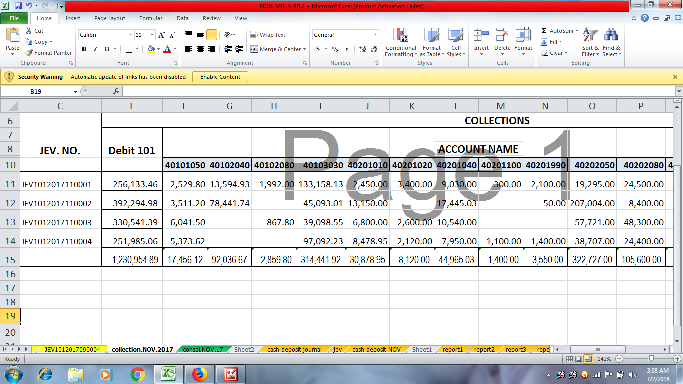Screen dimensions: 683x384
Task: Open Sort & Filter
Action: pos(590,42)
